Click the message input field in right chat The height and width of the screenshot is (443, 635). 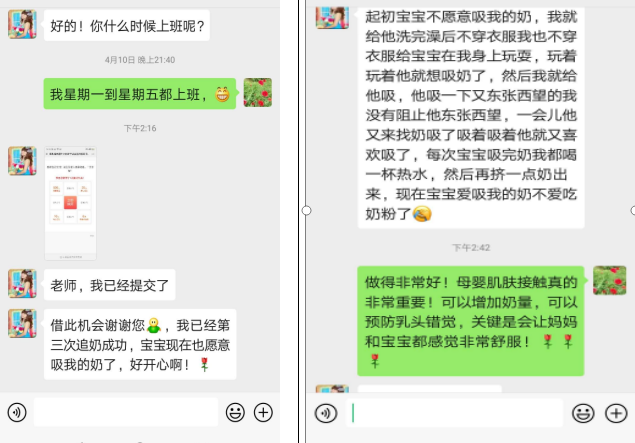point(454,413)
